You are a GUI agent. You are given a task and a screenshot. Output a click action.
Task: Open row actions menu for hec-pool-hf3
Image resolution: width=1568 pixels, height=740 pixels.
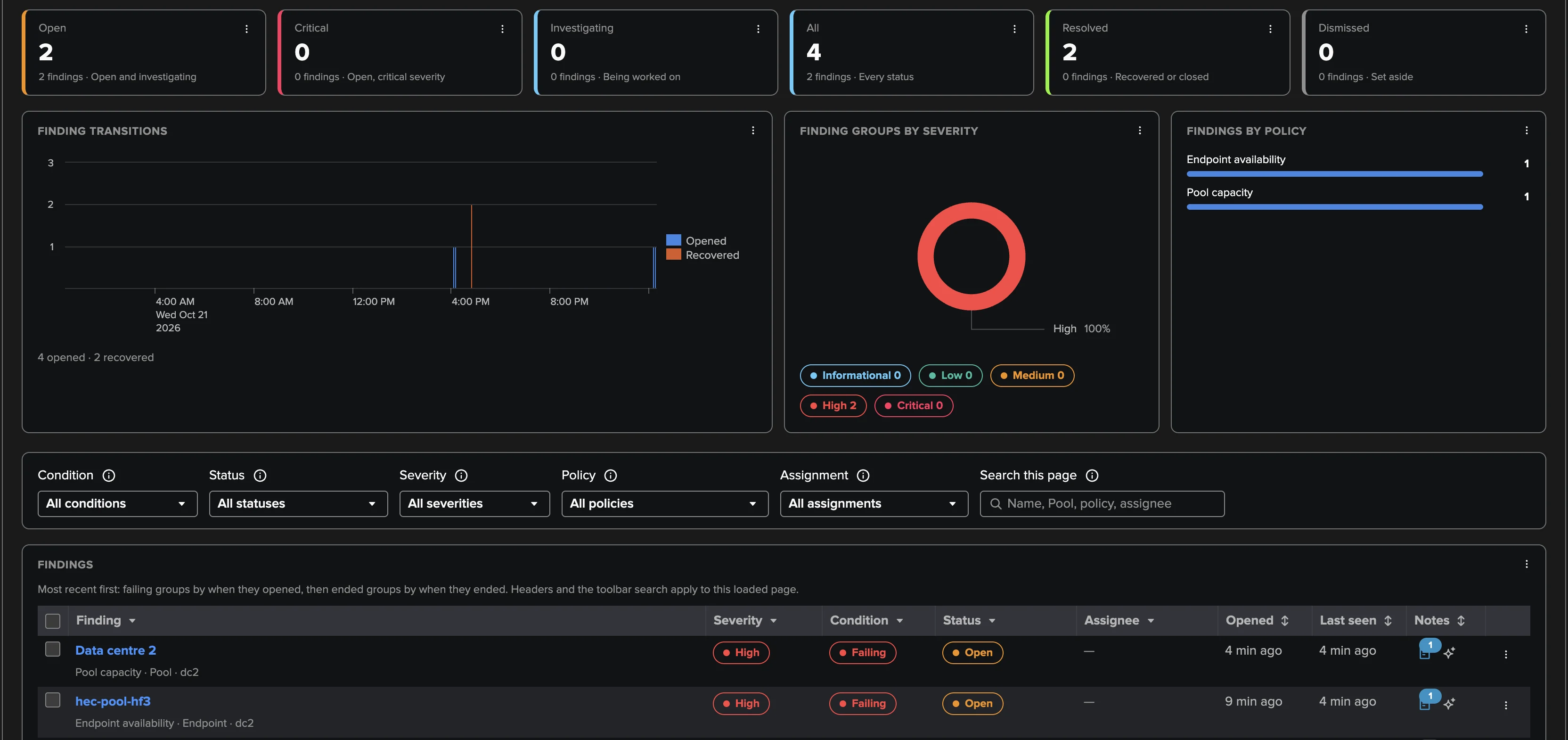(1506, 705)
